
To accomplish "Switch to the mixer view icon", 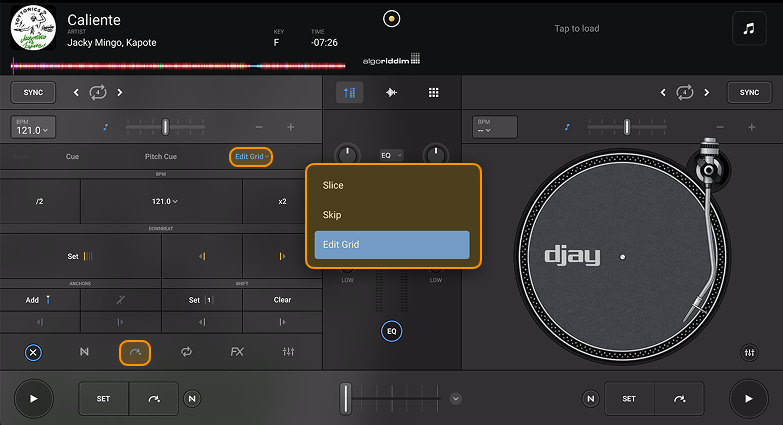I will (x=350, y=92).
